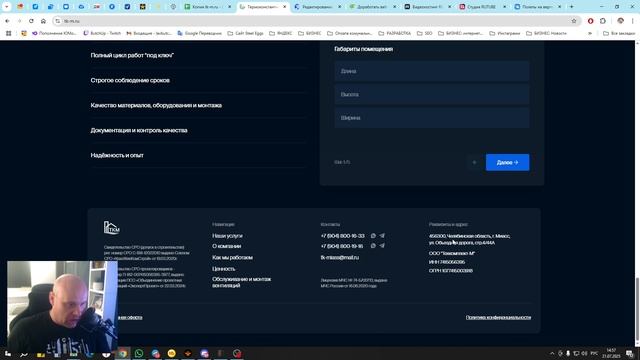Bookmark this page with the star icon
The image size is (640, 360).
[574, 21]
